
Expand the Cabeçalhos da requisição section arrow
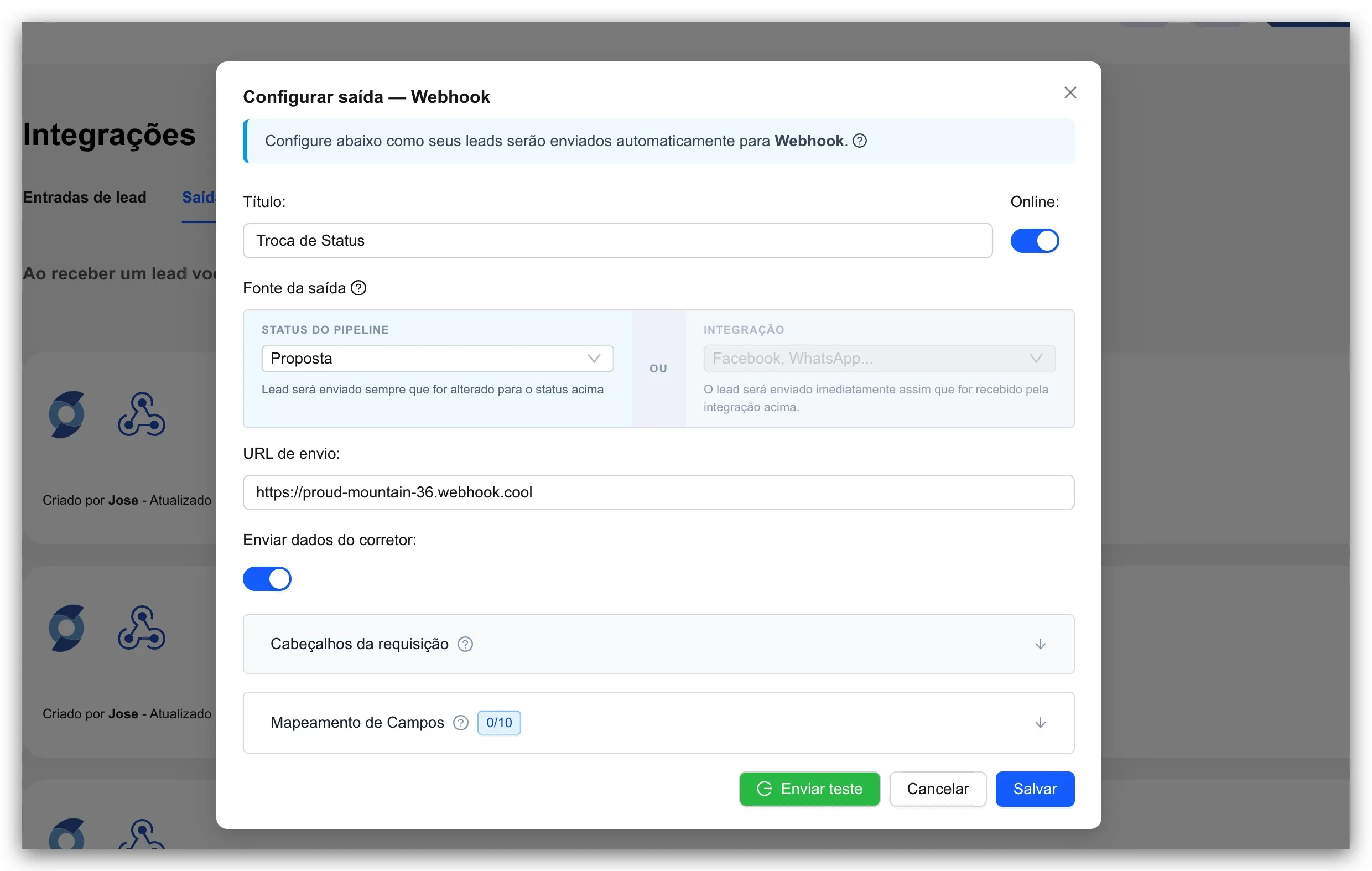pyautogui.click(x=1041, y=644)
